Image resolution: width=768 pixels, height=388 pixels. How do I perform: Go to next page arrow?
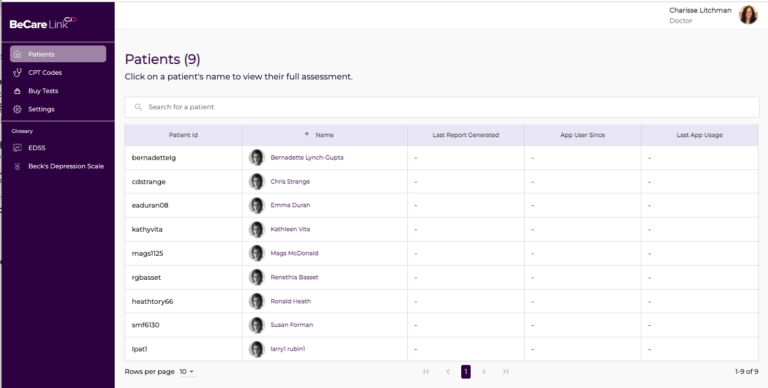click(x=484, y=371)
